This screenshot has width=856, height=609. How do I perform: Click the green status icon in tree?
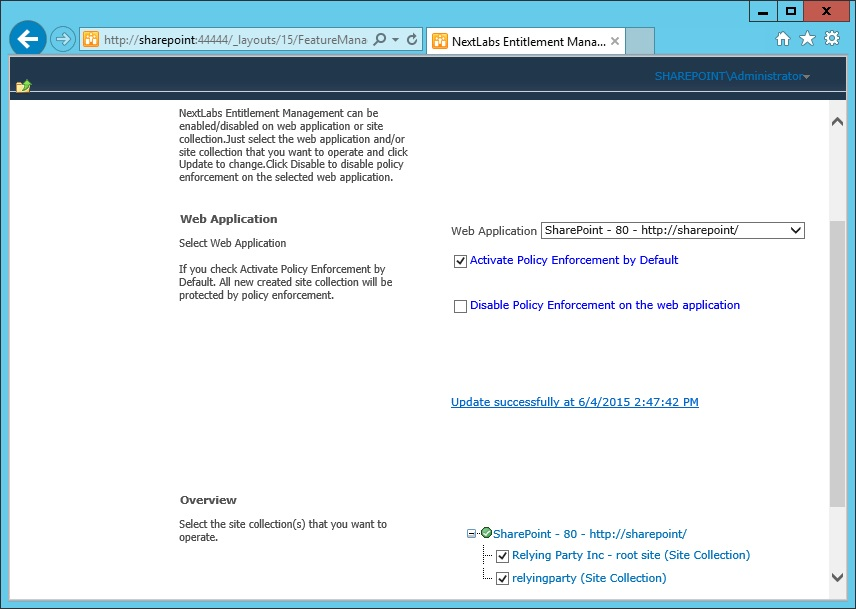486,533
